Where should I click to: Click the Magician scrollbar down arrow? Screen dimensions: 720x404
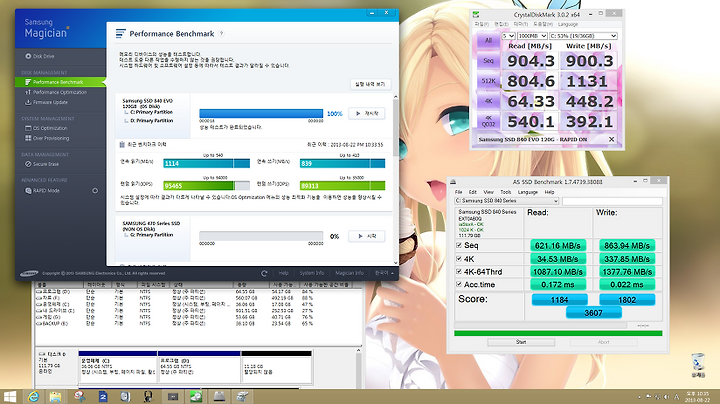click(396, 263)
